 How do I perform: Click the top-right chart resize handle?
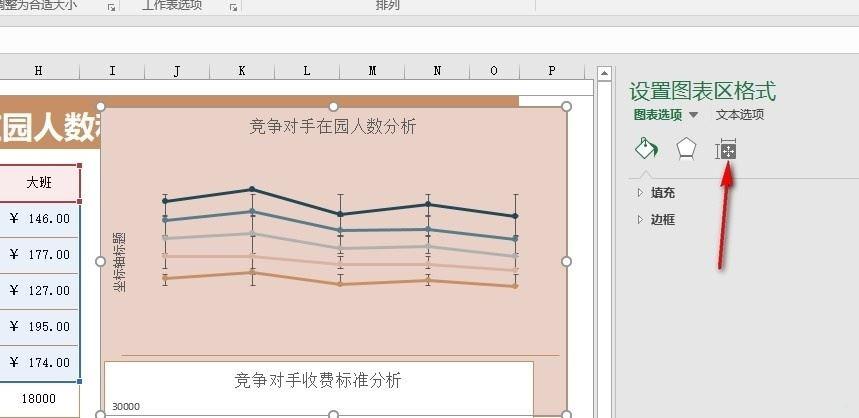point(566,106)
